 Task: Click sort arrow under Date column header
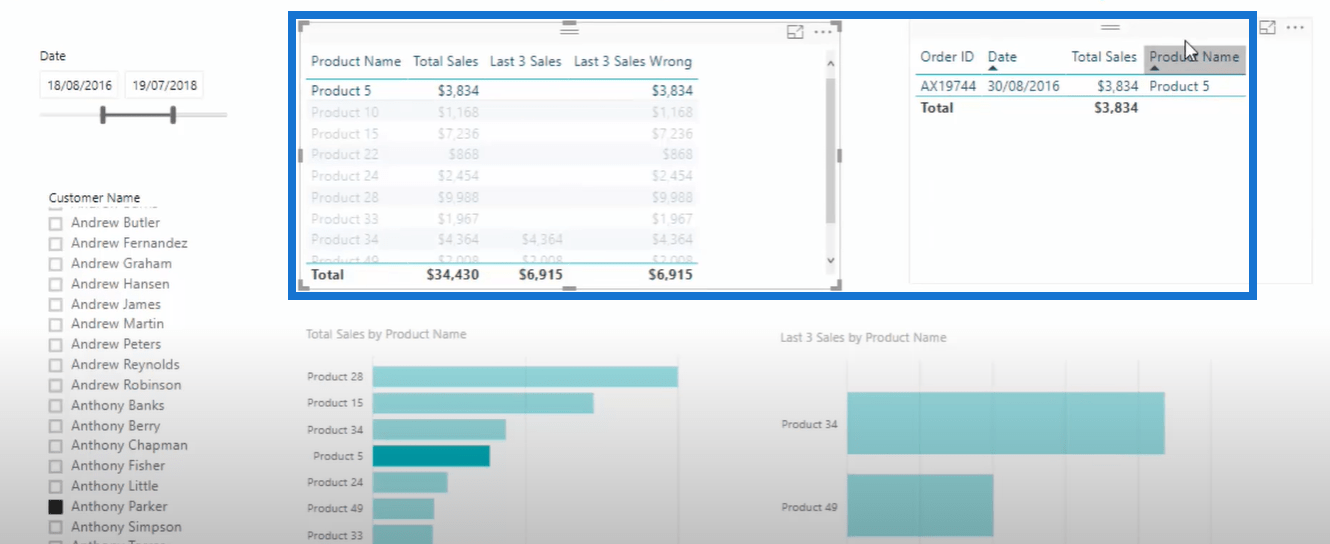tap(993, 69)
